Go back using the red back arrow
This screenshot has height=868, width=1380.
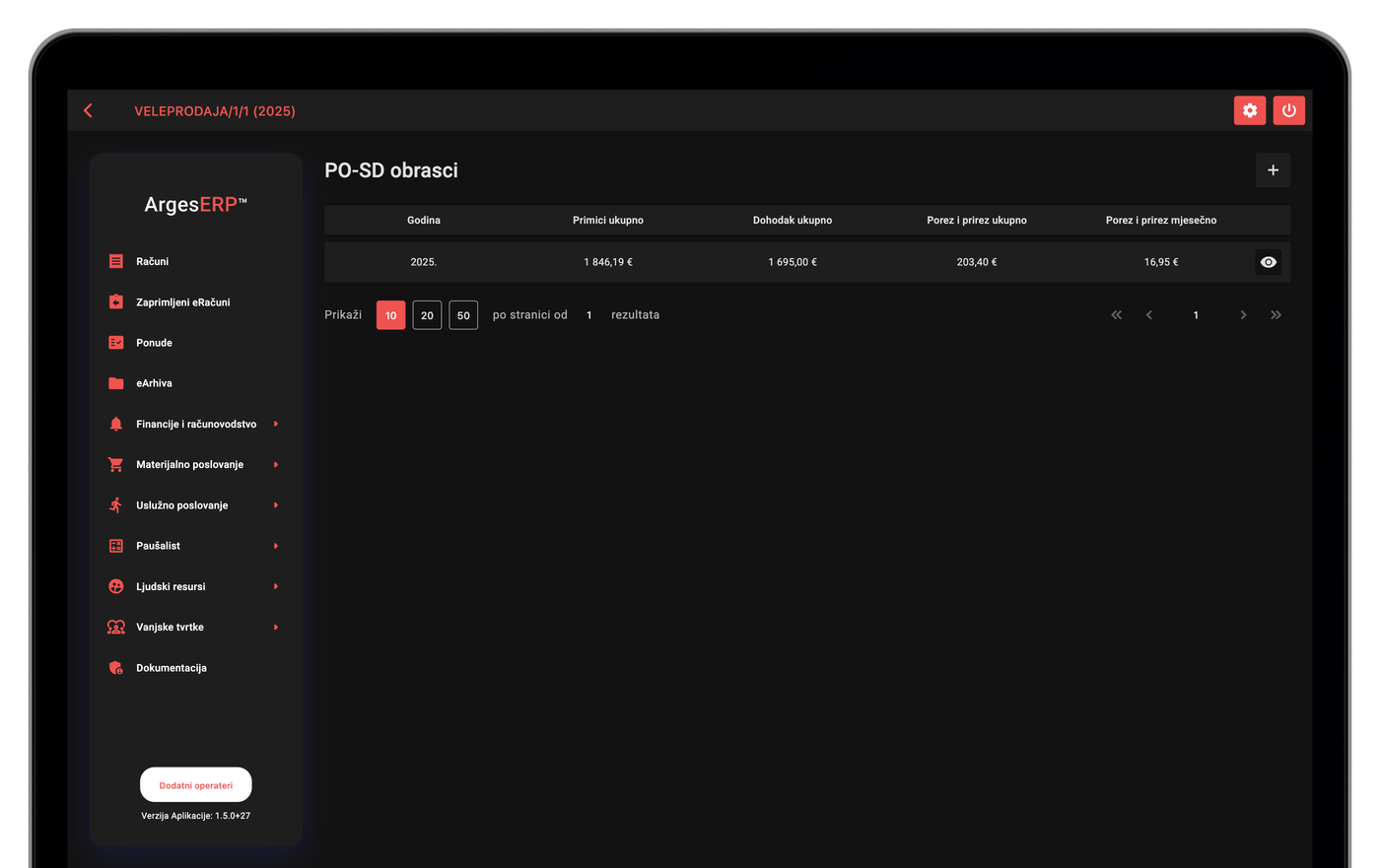click(x=88, y=110)
